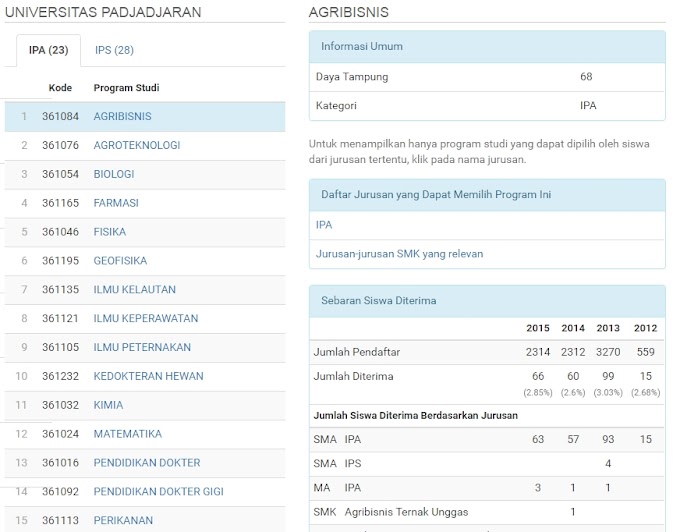Screen dimensions: 680x532
Task: Click the 2014 column header
Action: pos(573,328)
